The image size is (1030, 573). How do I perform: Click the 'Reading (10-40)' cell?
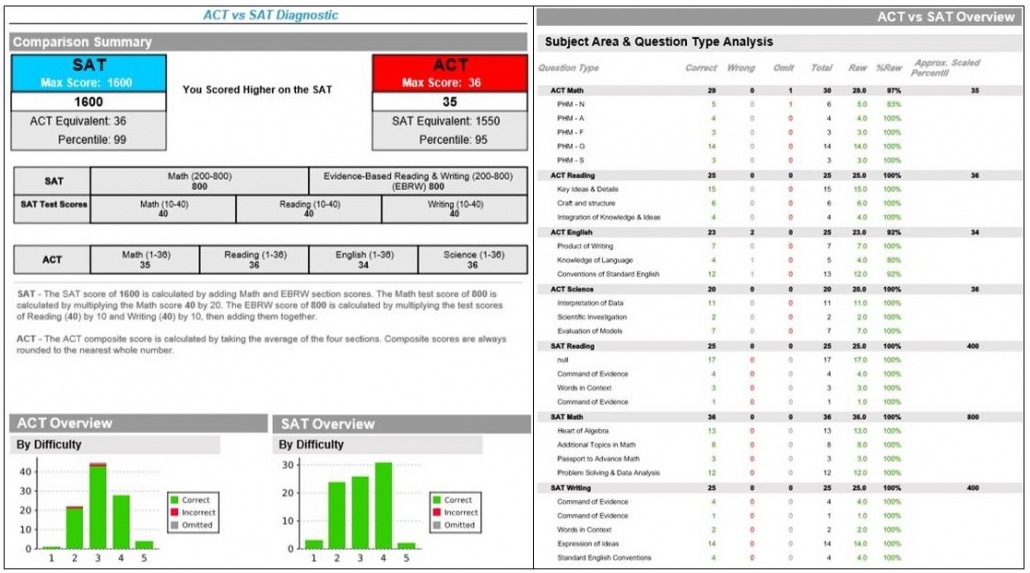point(309,209)
